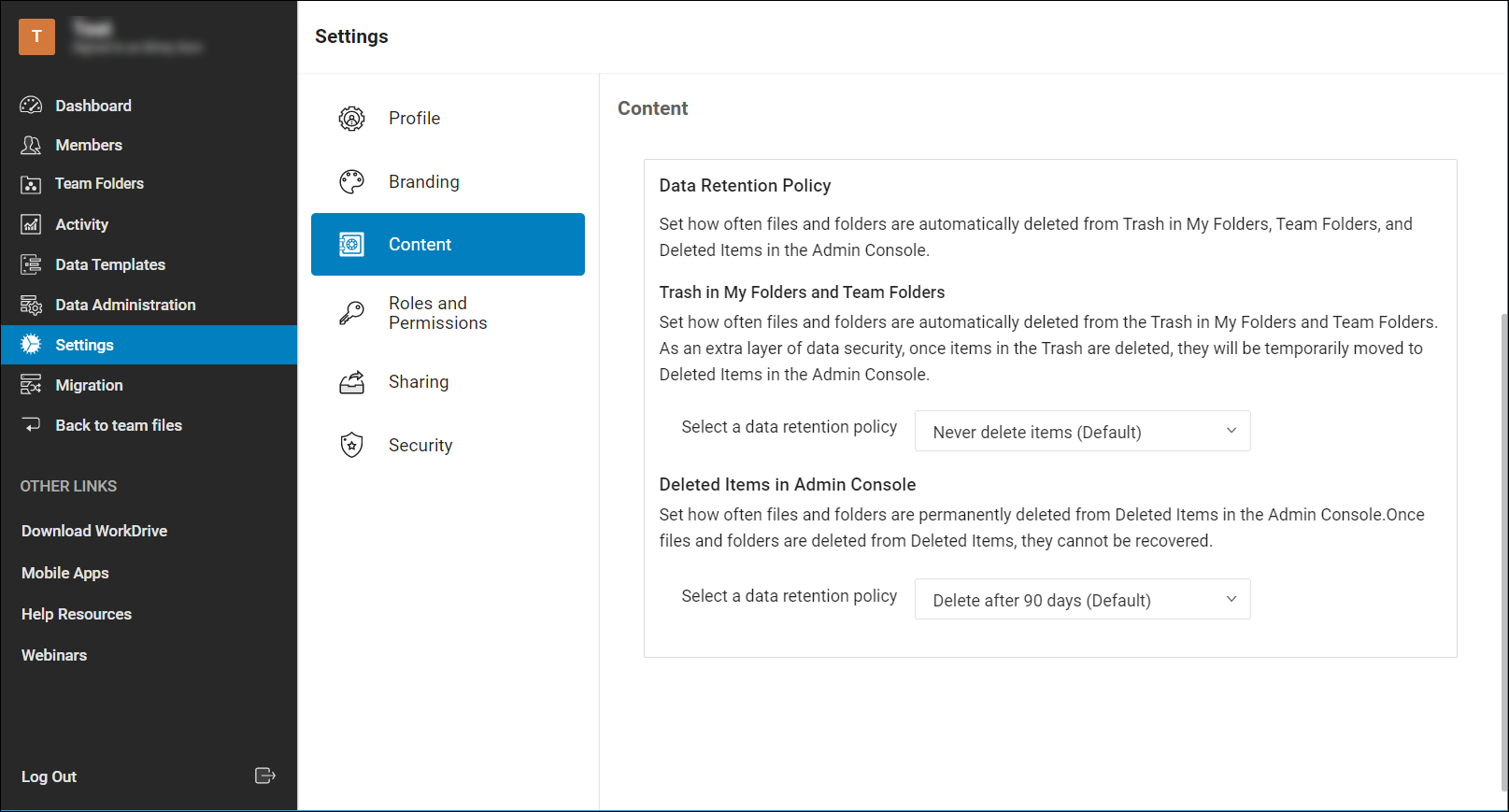This screenshot has width=1509, height=812.
Task: Open Trash data retention policy dropdown
Action: [1081, 432]
